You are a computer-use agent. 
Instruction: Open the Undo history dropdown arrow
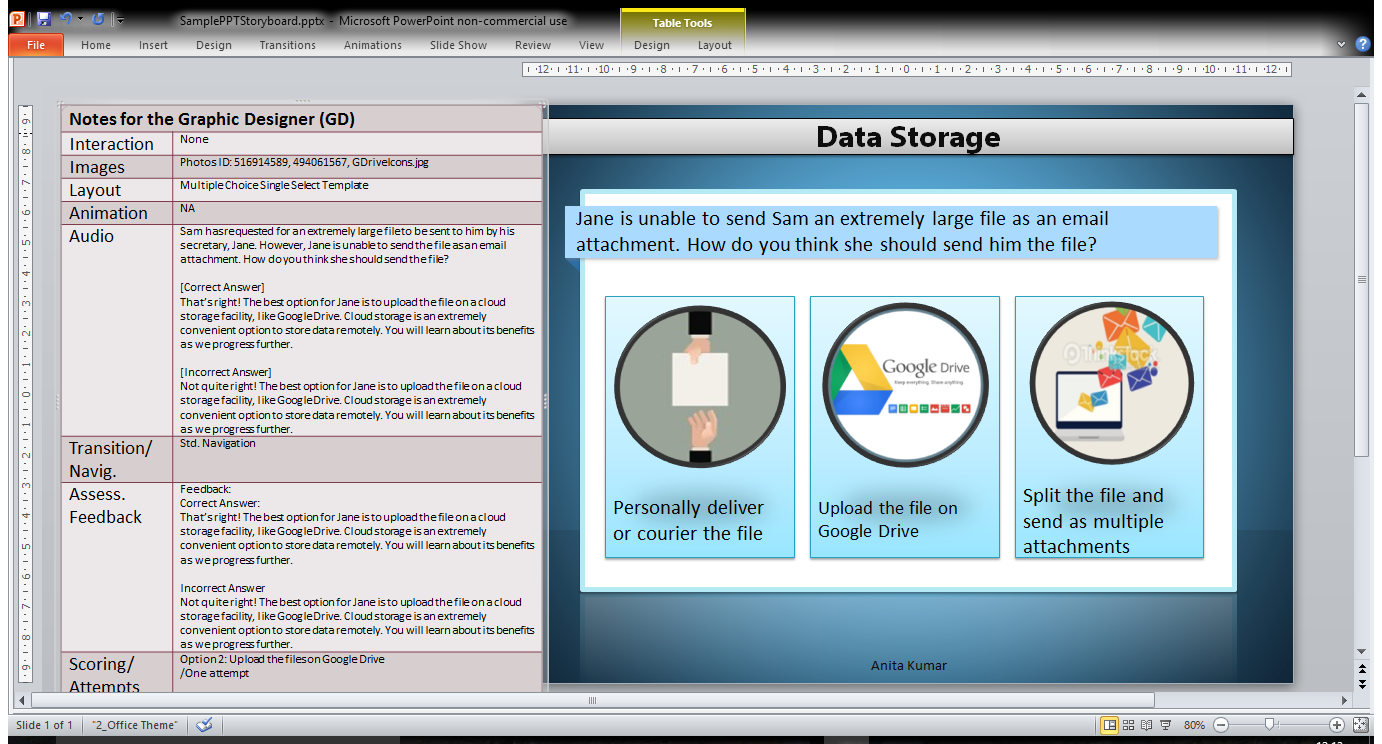click(80, 20)
